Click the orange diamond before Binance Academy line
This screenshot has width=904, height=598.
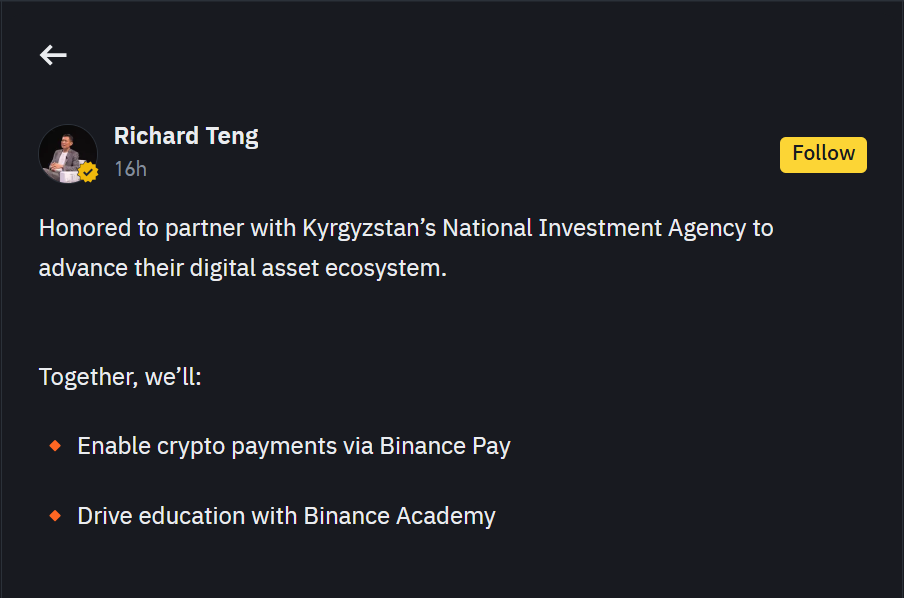55,516
